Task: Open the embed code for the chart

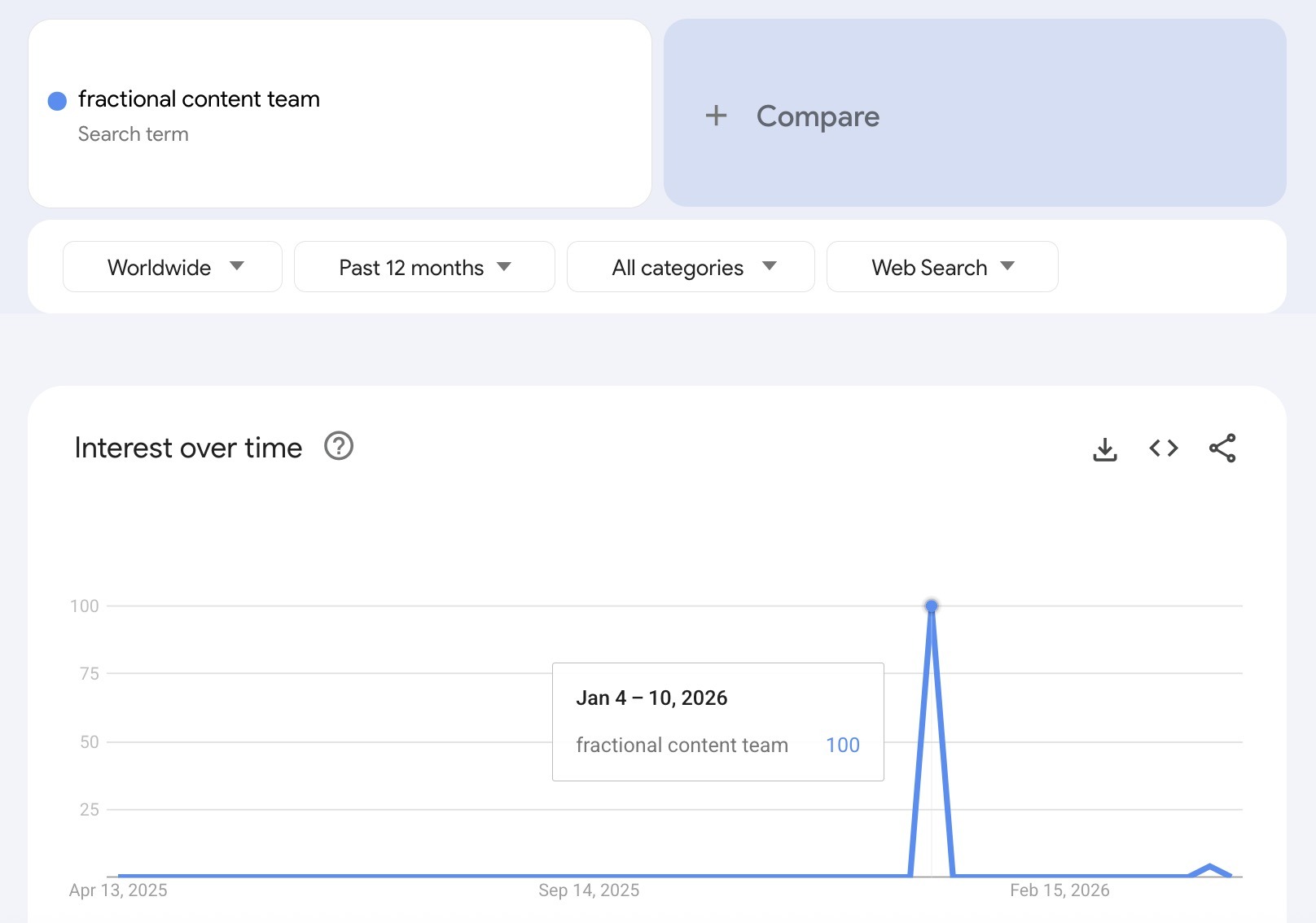Action: click(1163, 448)
